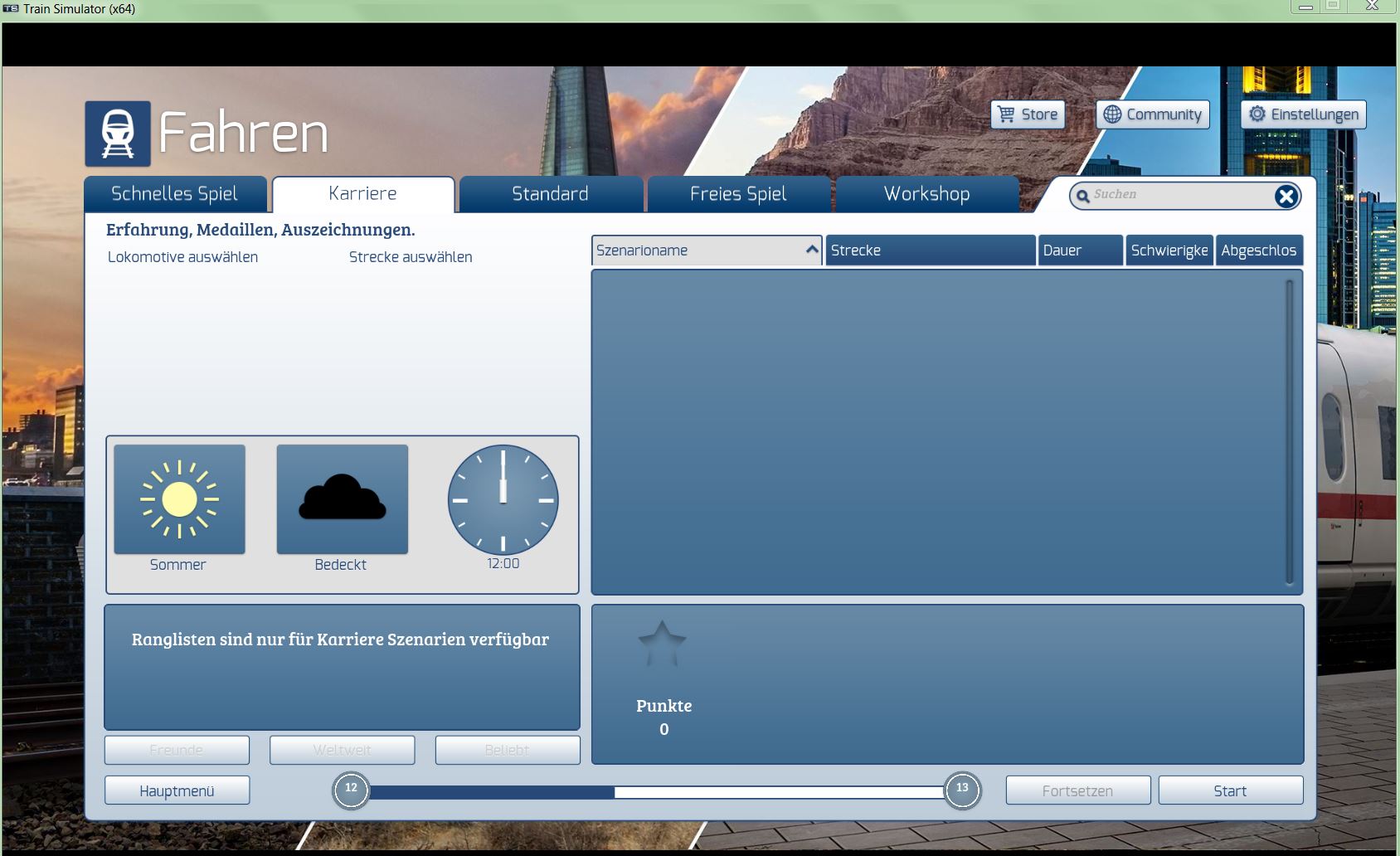Show Freunde leaderboard

coord(177,750)
